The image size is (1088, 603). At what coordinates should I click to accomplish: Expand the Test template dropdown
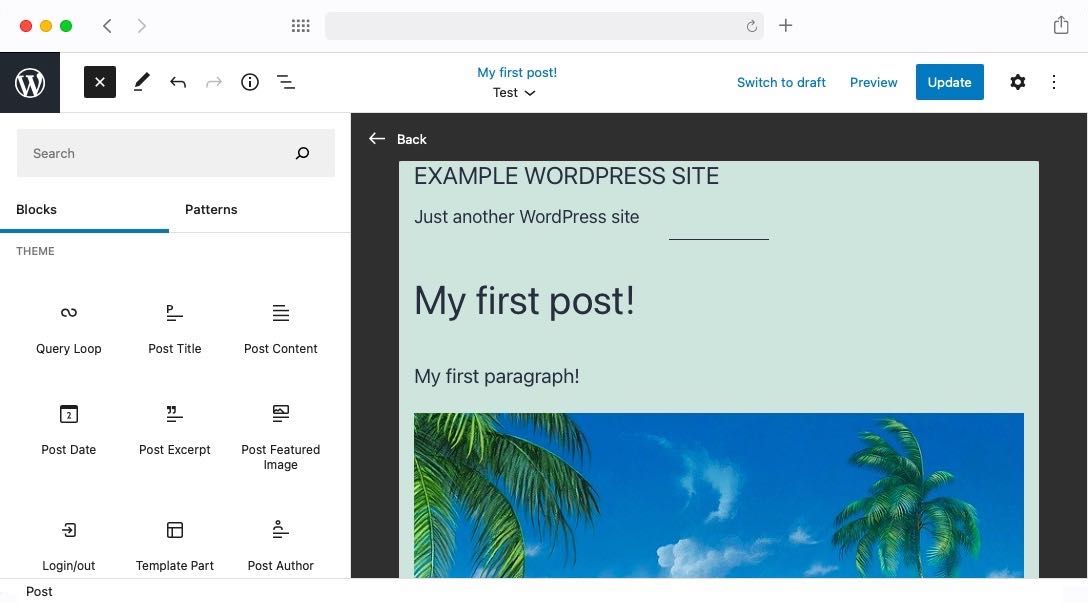(x=512, y=92)
